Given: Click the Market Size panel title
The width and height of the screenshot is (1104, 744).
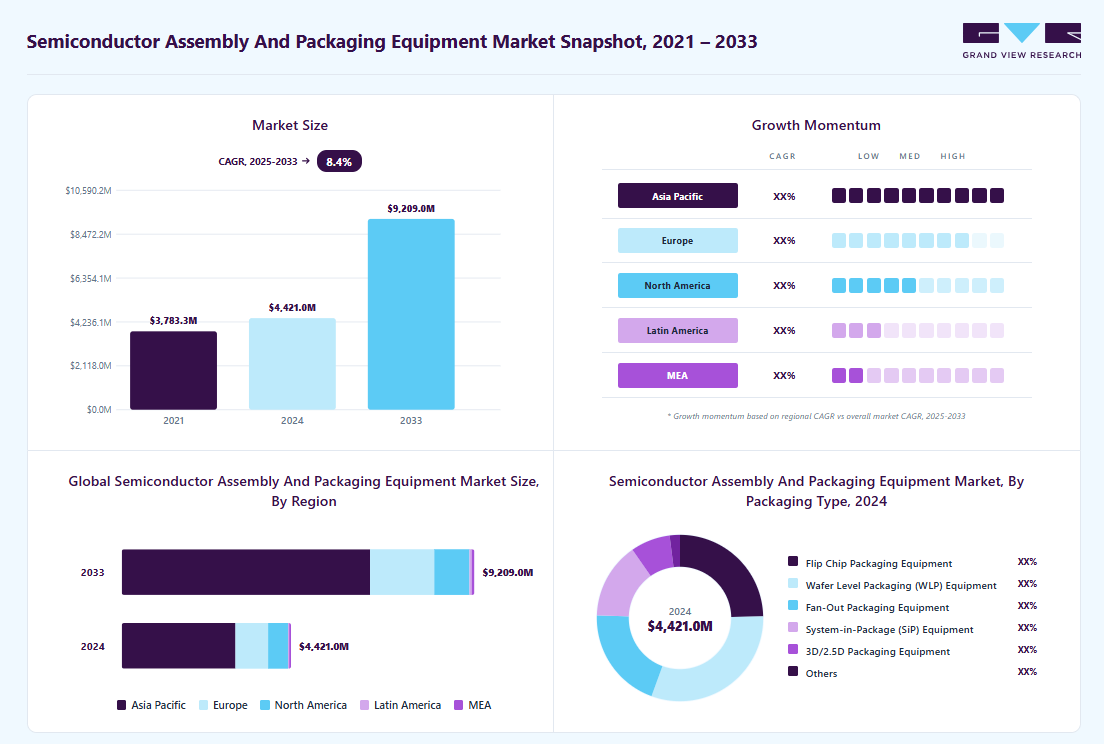Looking at the screenshot, I should (290, 125).
